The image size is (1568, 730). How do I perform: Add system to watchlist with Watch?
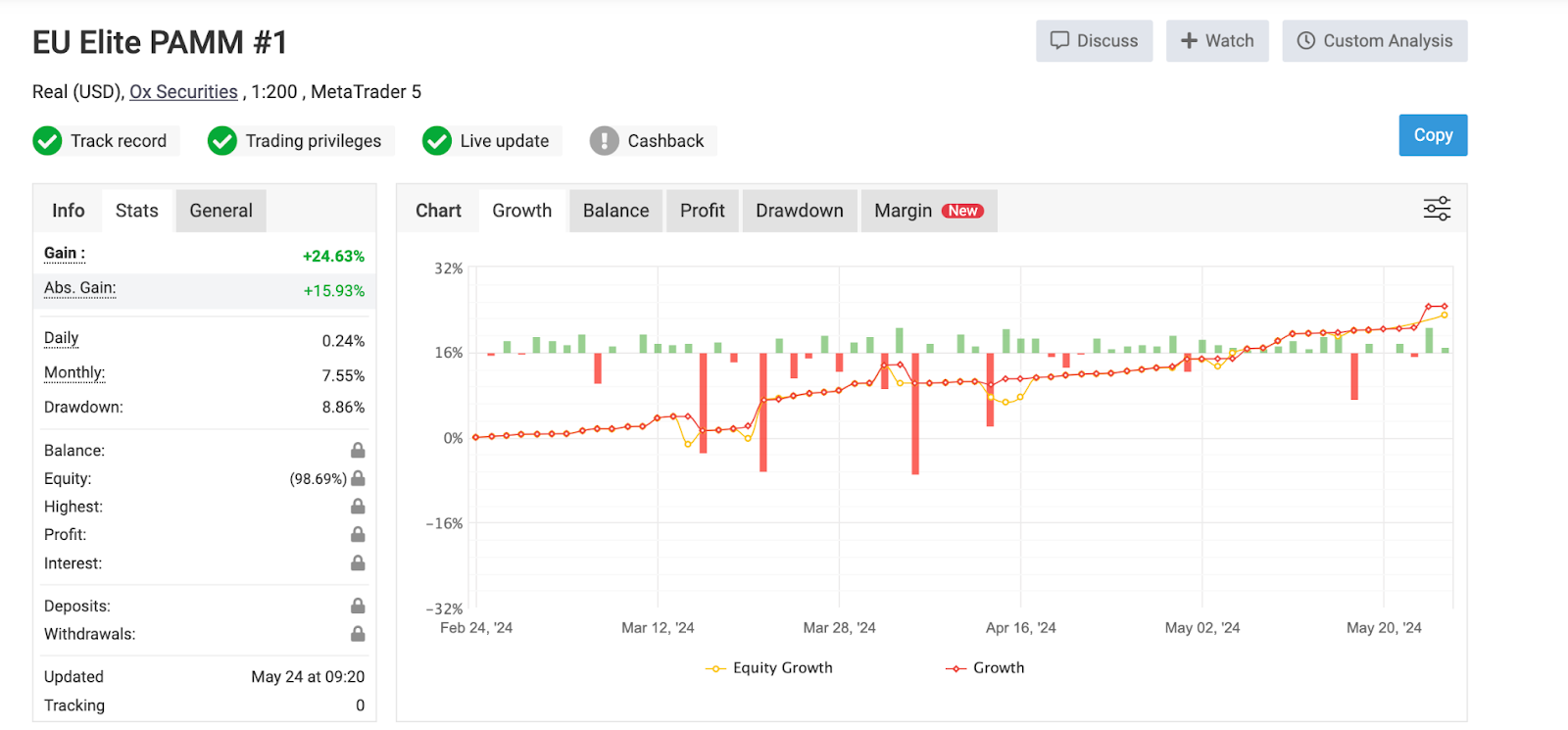point(1217,41)
